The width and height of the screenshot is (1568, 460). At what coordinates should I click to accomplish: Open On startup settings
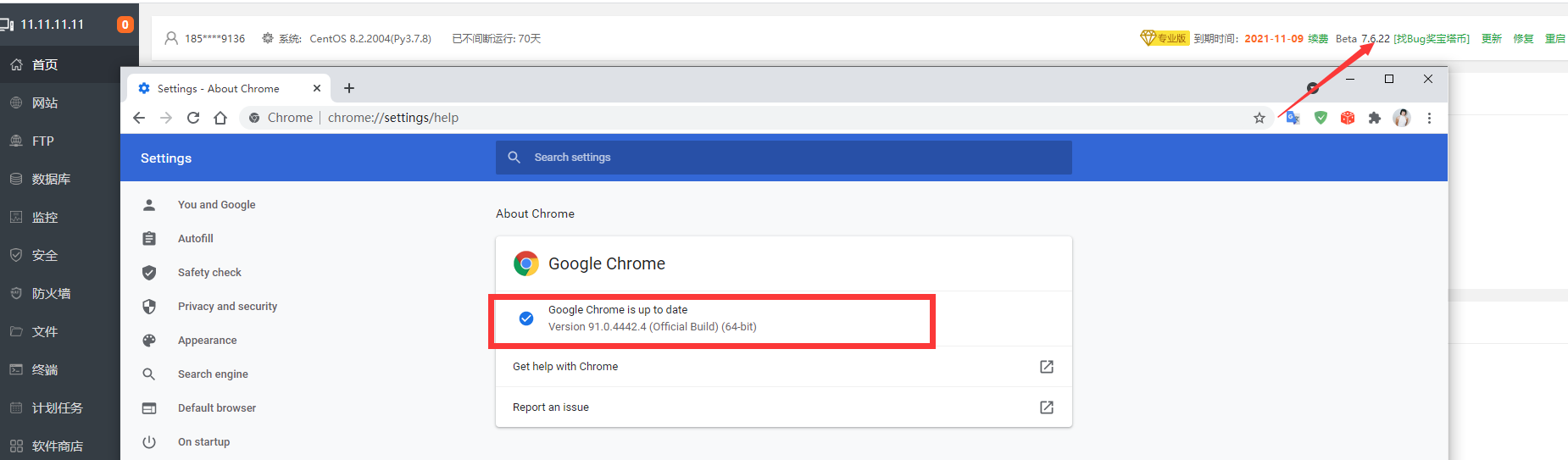203,441
